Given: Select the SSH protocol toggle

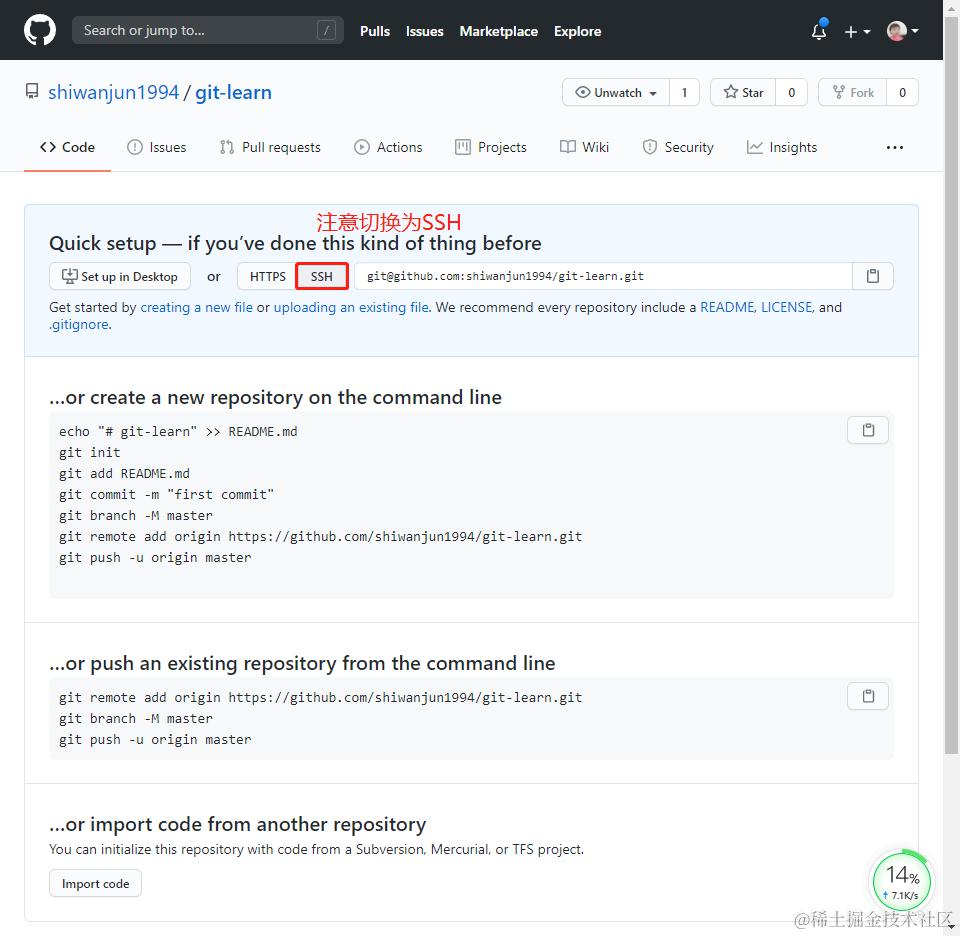Looking at the screenshot, I should (x=321, y=277).
